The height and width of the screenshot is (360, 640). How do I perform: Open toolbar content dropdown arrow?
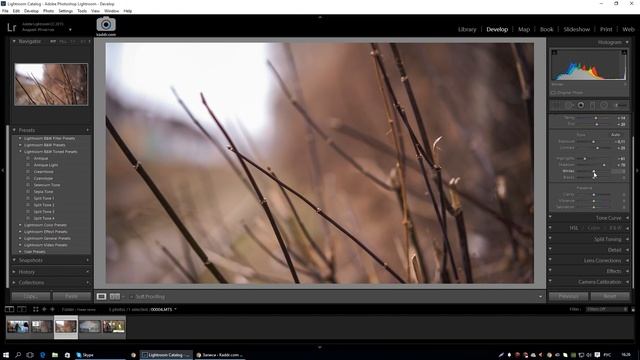540,297
